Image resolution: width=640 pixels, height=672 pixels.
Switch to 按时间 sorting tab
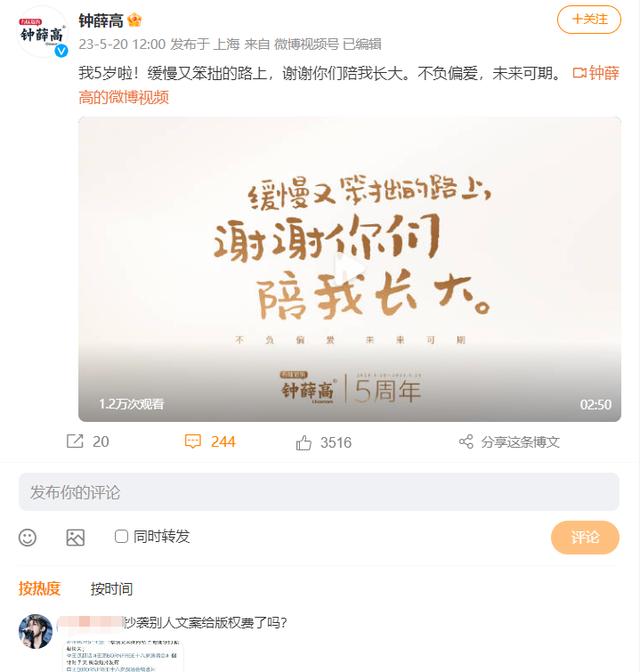111,589
